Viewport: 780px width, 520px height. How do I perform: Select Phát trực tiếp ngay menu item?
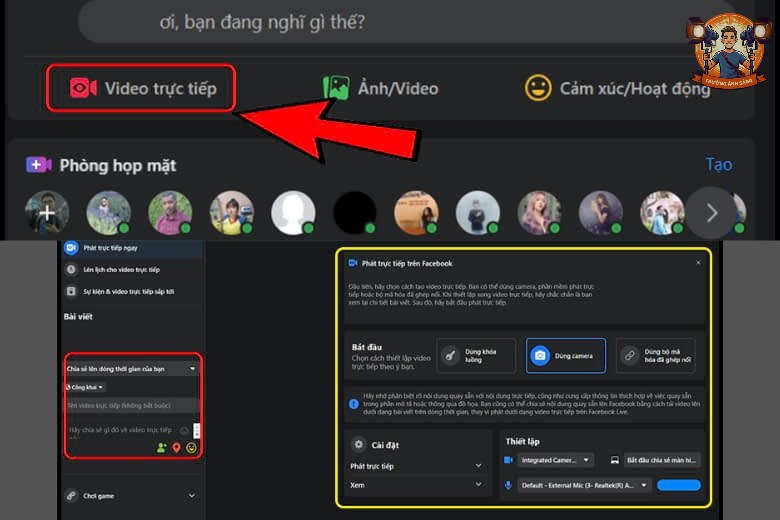[132, 248]
